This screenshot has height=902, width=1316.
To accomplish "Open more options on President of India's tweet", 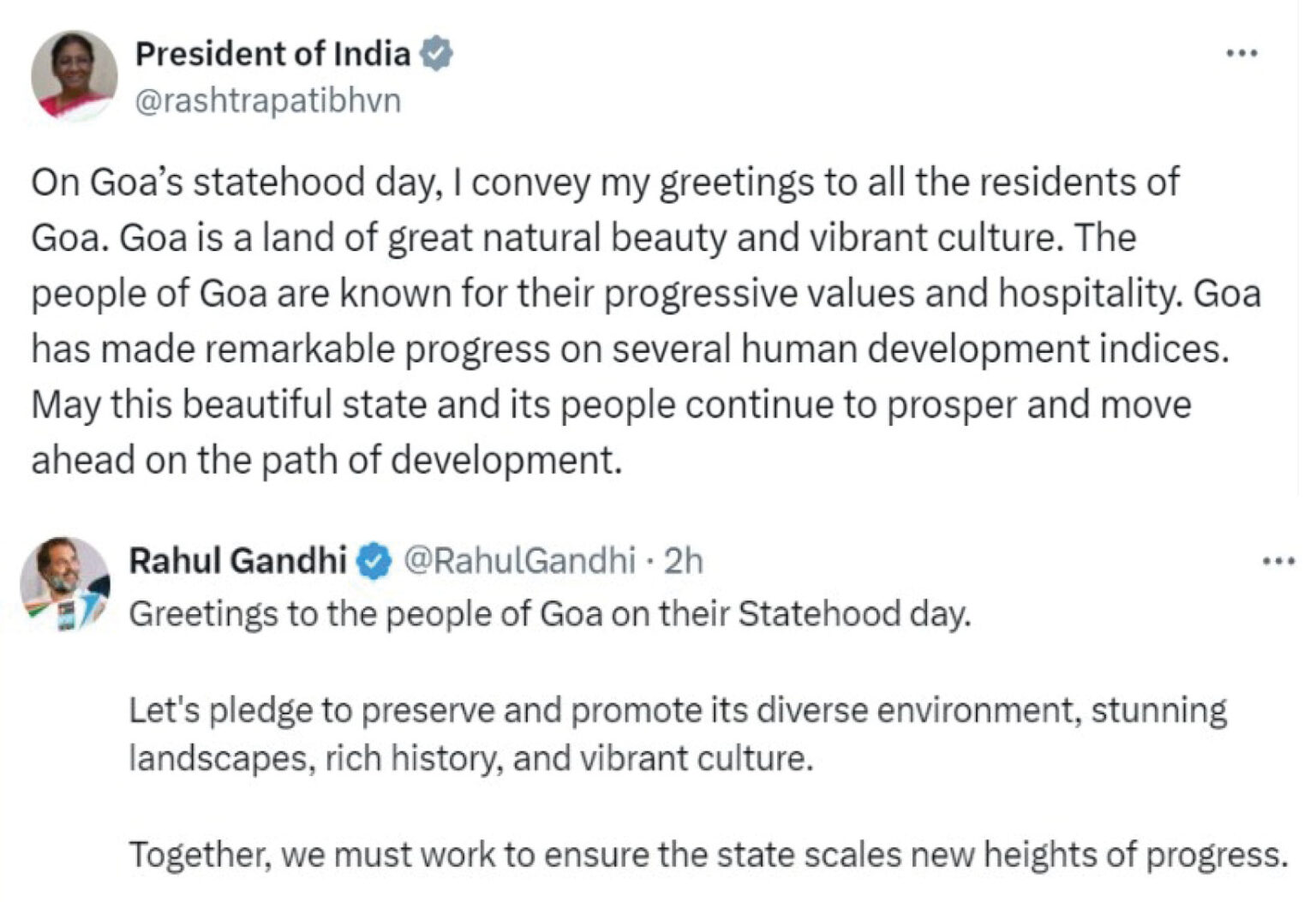I will tap(1241, 53).
